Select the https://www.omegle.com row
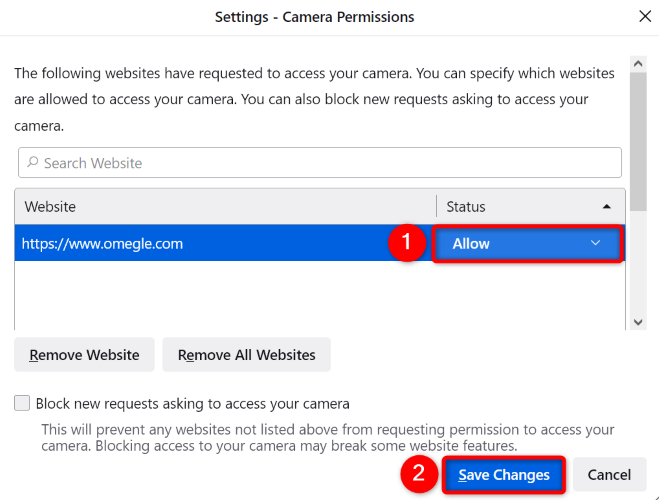The height and width of the screenshot is (500, 659). pos(200,243)
